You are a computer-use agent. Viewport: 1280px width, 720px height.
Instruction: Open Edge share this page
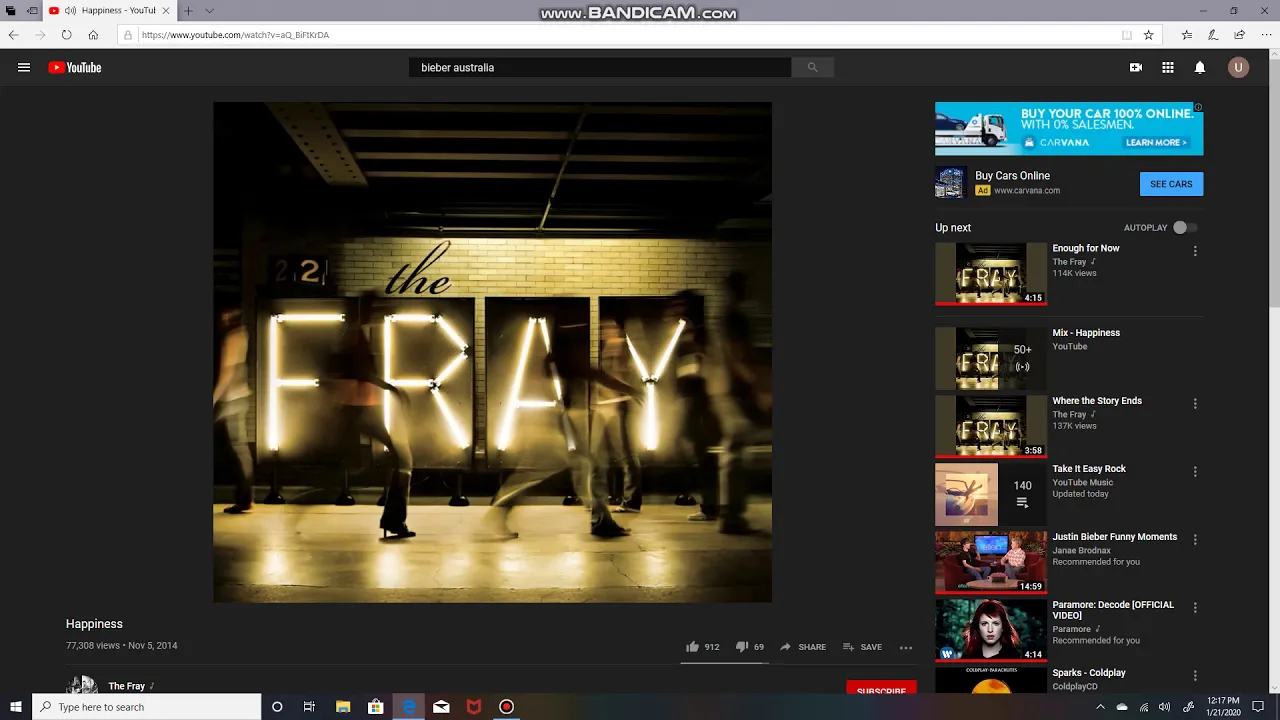point(1239,35)
